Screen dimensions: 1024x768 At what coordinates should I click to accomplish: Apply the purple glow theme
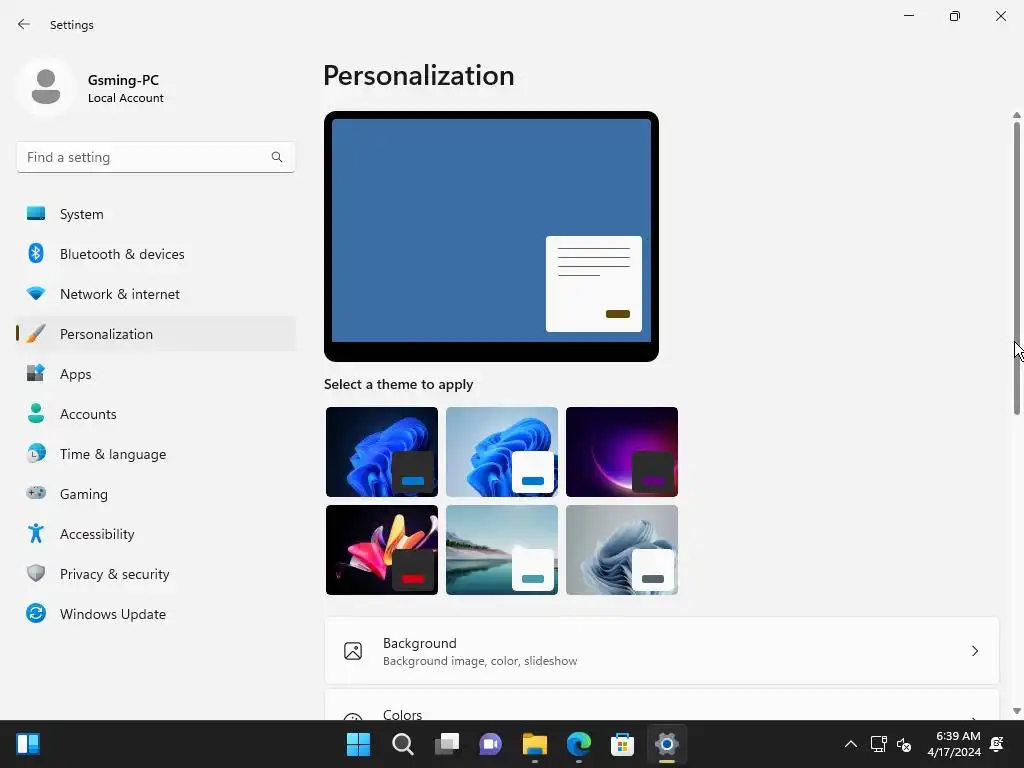(x=622, y=452)
